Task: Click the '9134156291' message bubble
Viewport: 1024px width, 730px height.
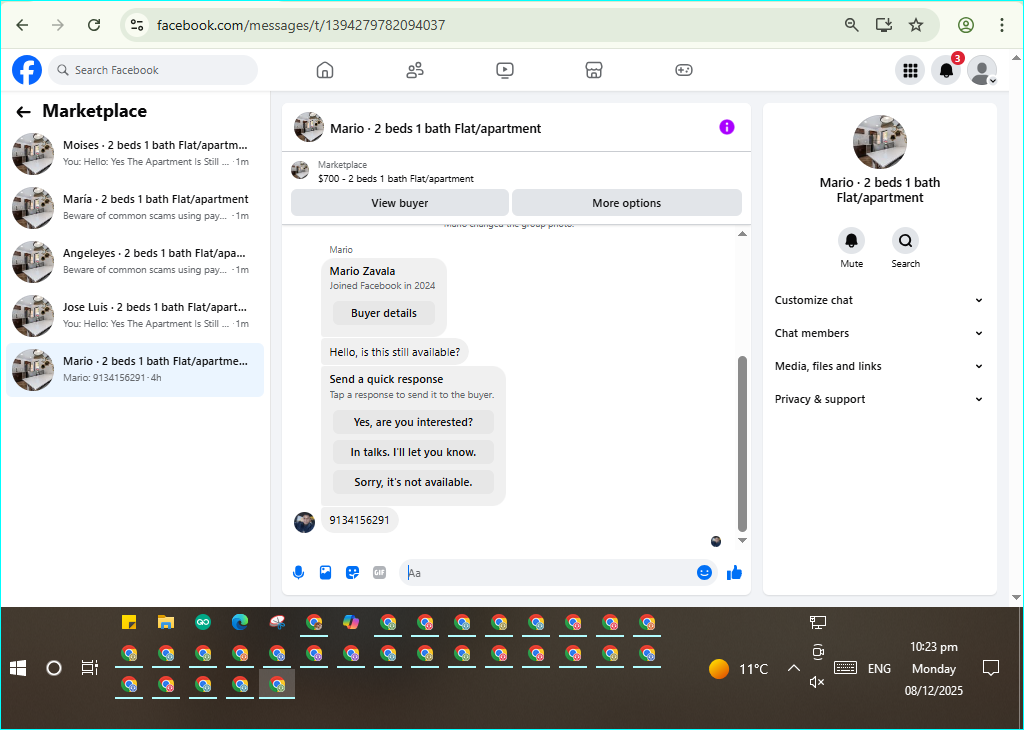Action: [359, 520]
